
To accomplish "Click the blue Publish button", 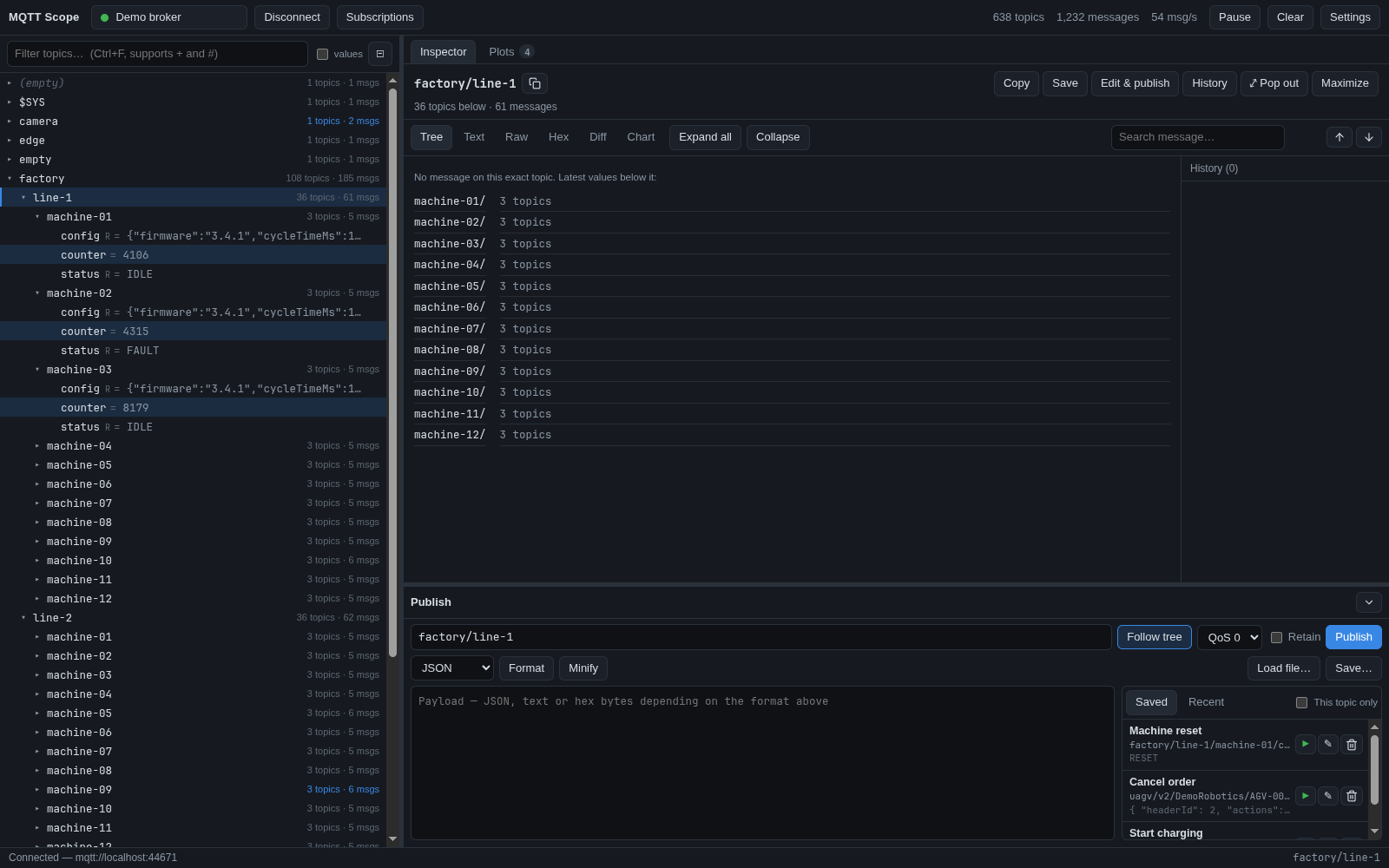I will pos(1353,637).
